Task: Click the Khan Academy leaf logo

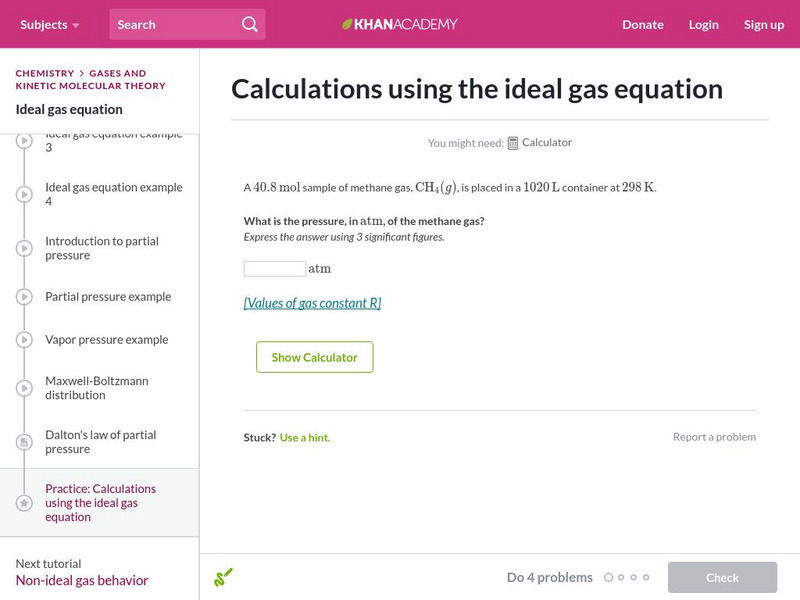Action: click(x=346, y=24)
